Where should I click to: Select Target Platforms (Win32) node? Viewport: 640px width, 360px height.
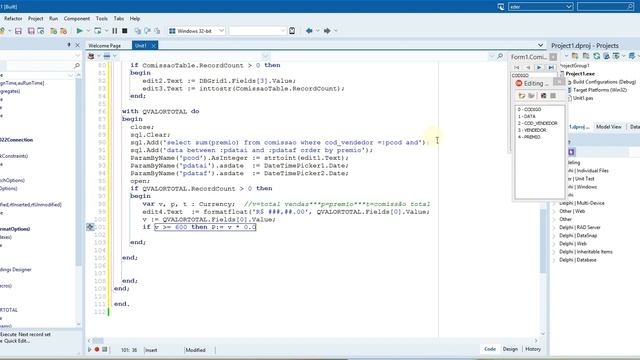point(600,90)
